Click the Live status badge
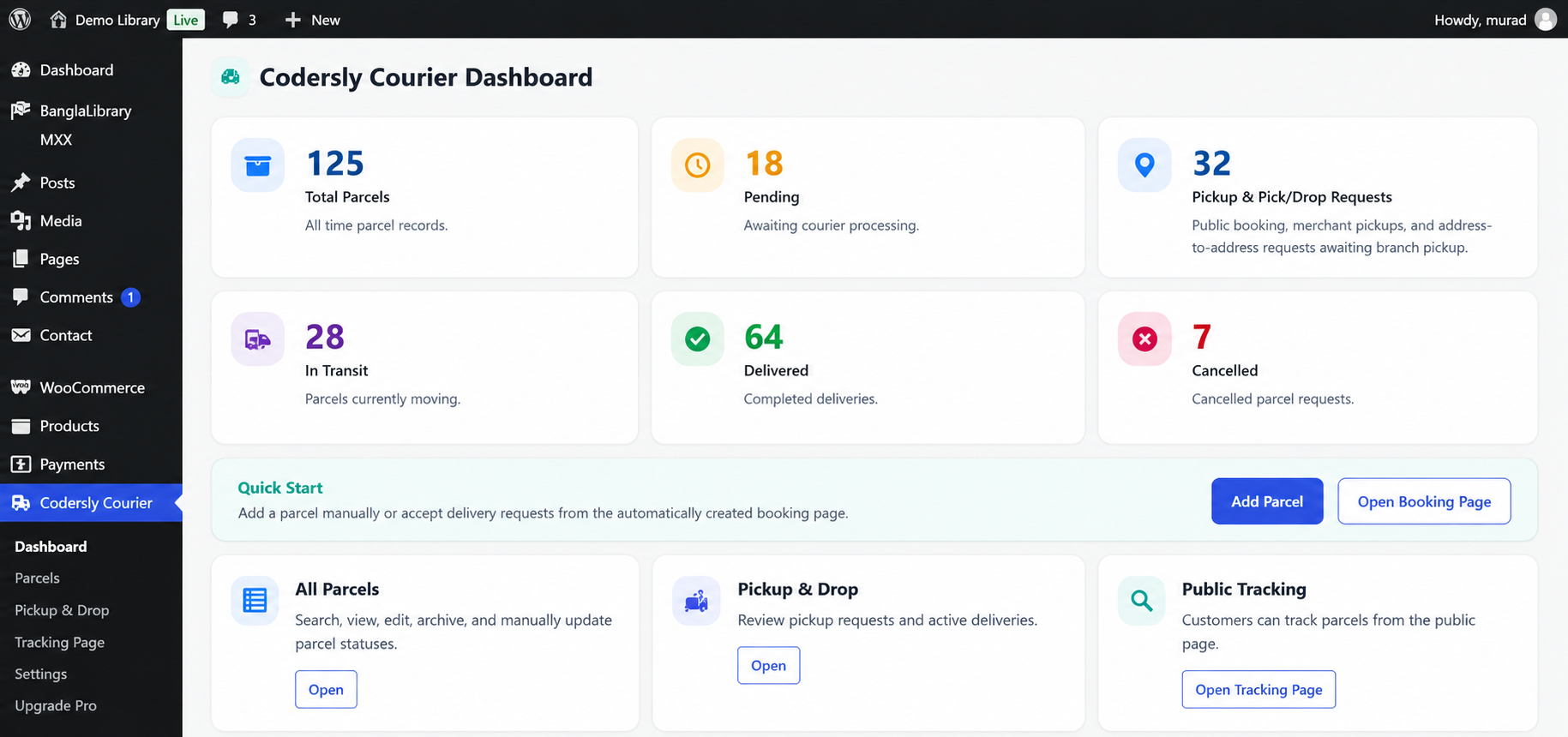 185,20
